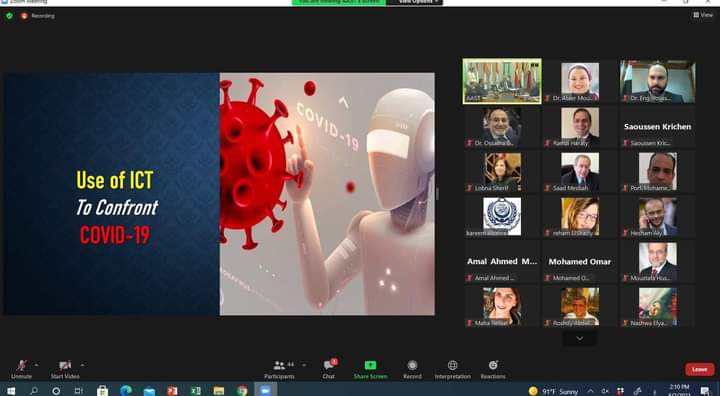Open audio options arrow beside Unmute

[36, 365]
